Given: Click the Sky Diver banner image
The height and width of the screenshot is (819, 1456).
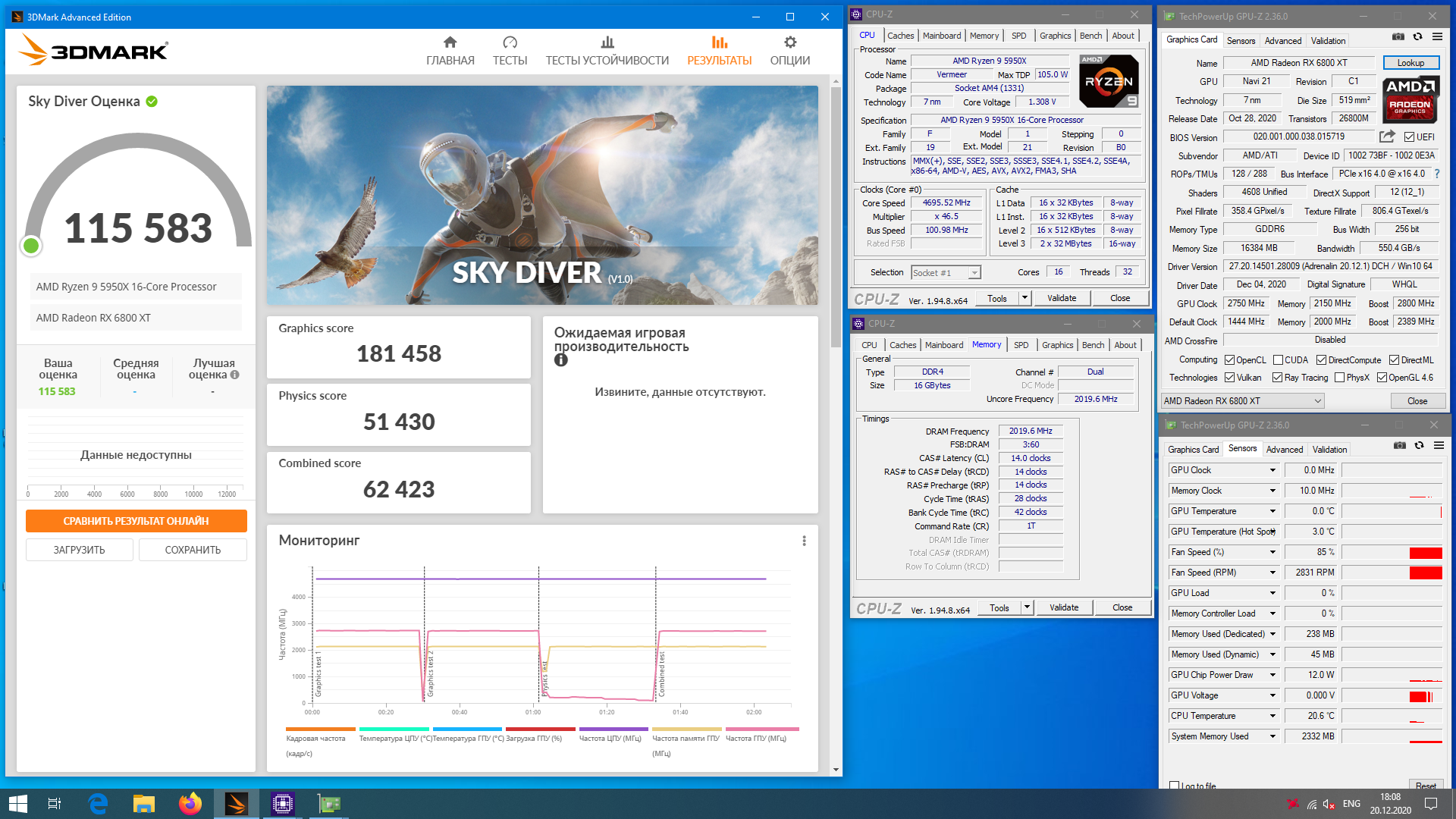Looking at the screenshot, I should (x=542, y=195).
